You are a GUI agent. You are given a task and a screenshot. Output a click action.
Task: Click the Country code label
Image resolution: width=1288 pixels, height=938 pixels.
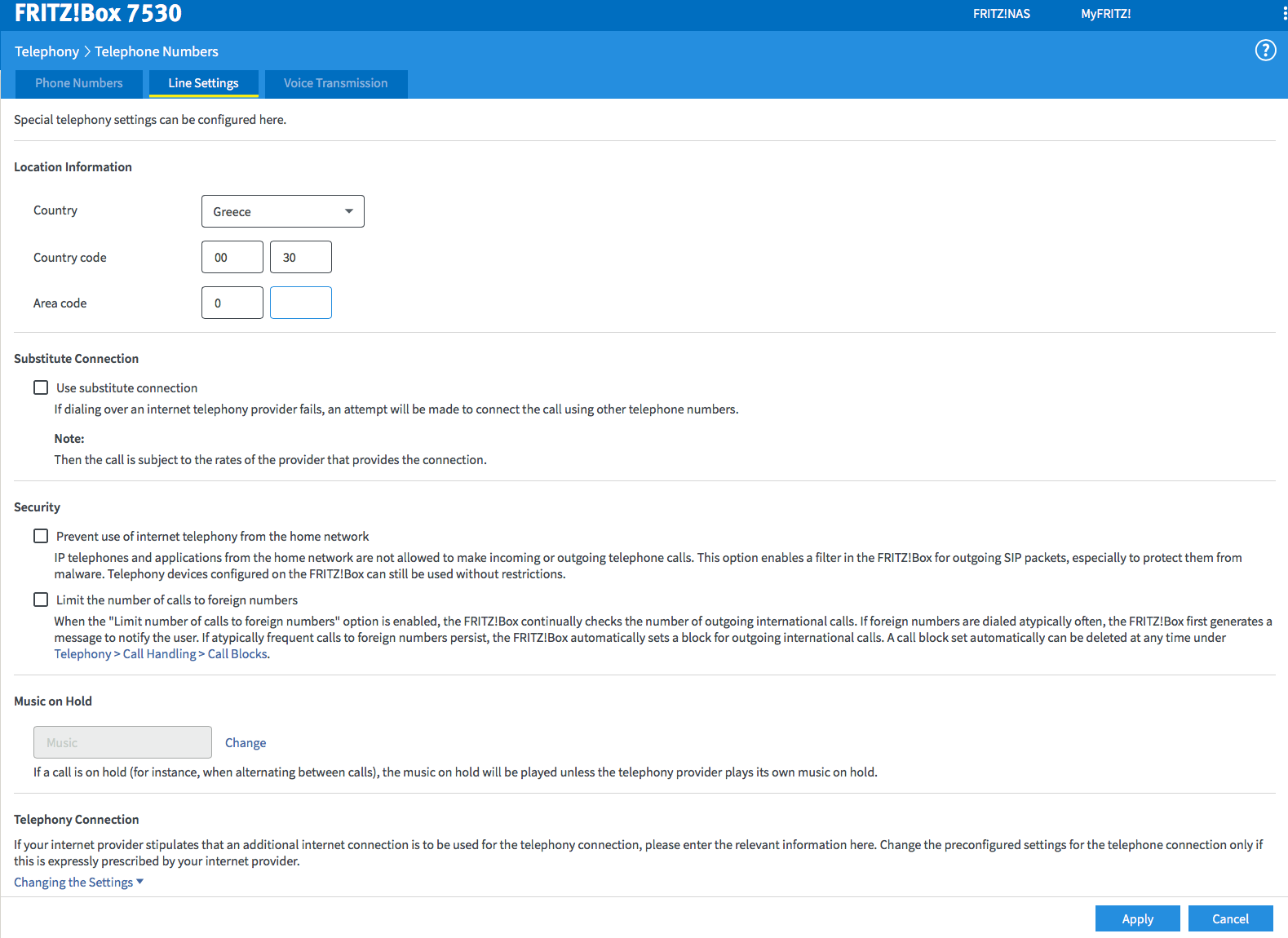pos(70,258)
